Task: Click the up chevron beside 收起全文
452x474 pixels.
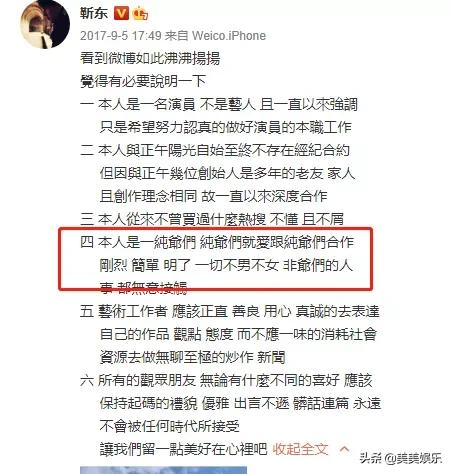Action: [x=344, y=449]
